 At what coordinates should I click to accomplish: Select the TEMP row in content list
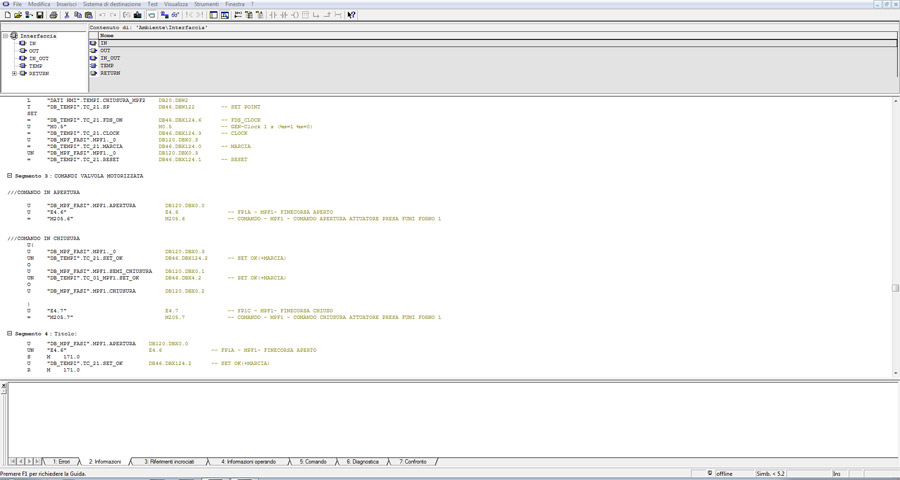click(106, 66)
